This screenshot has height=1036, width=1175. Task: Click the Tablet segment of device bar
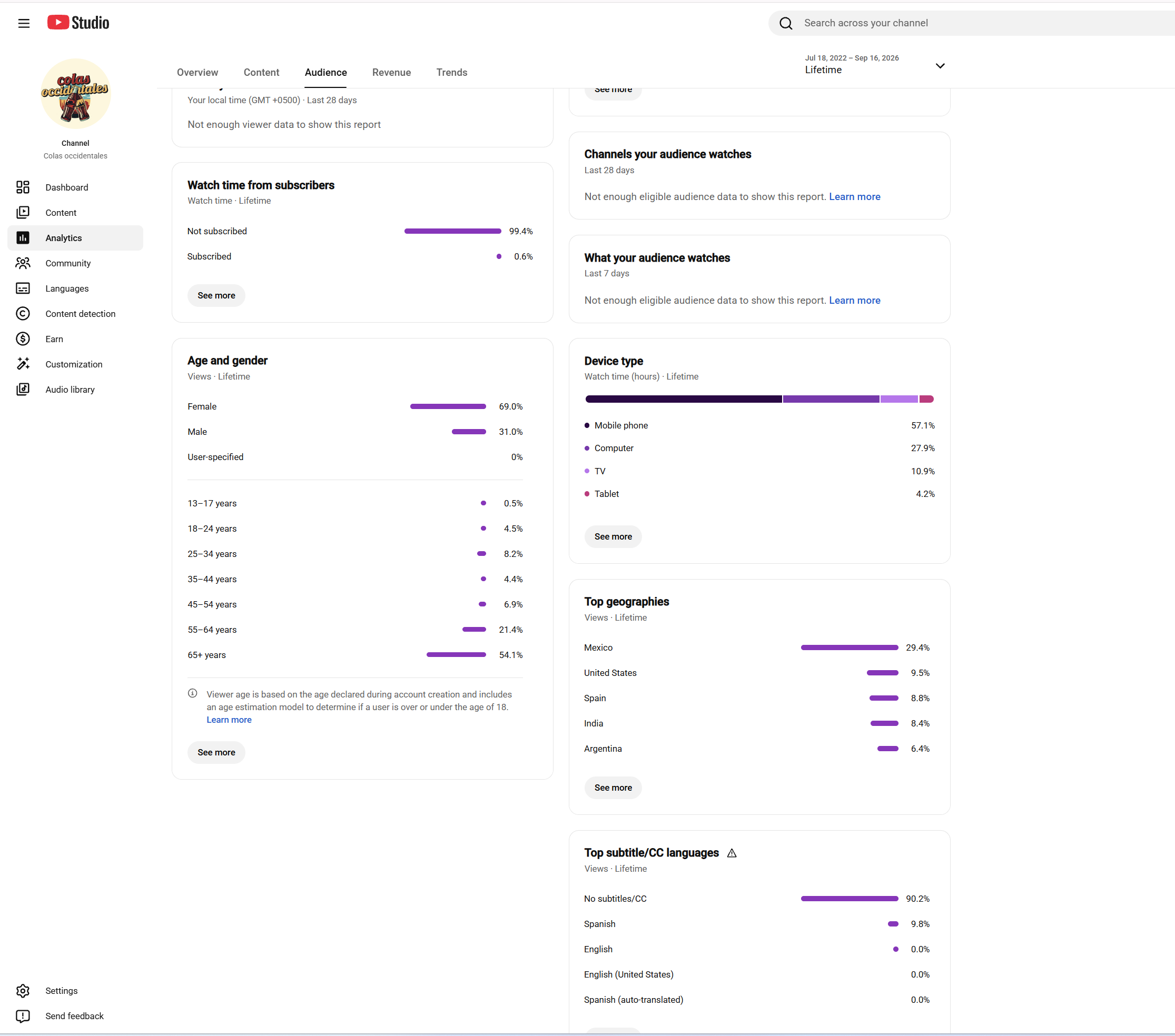926,399
